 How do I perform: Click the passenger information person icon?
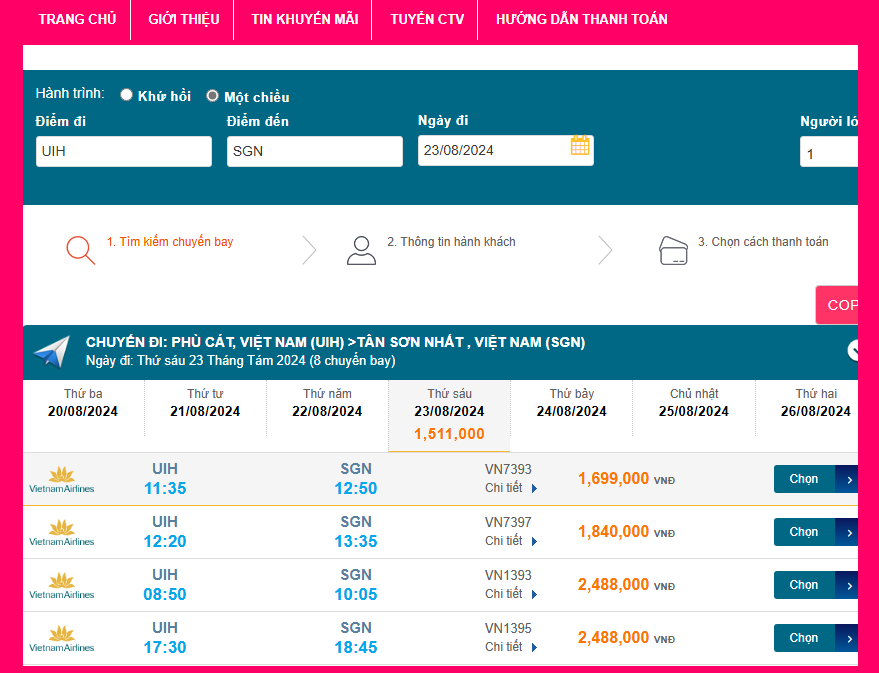(x=361, y=249)
